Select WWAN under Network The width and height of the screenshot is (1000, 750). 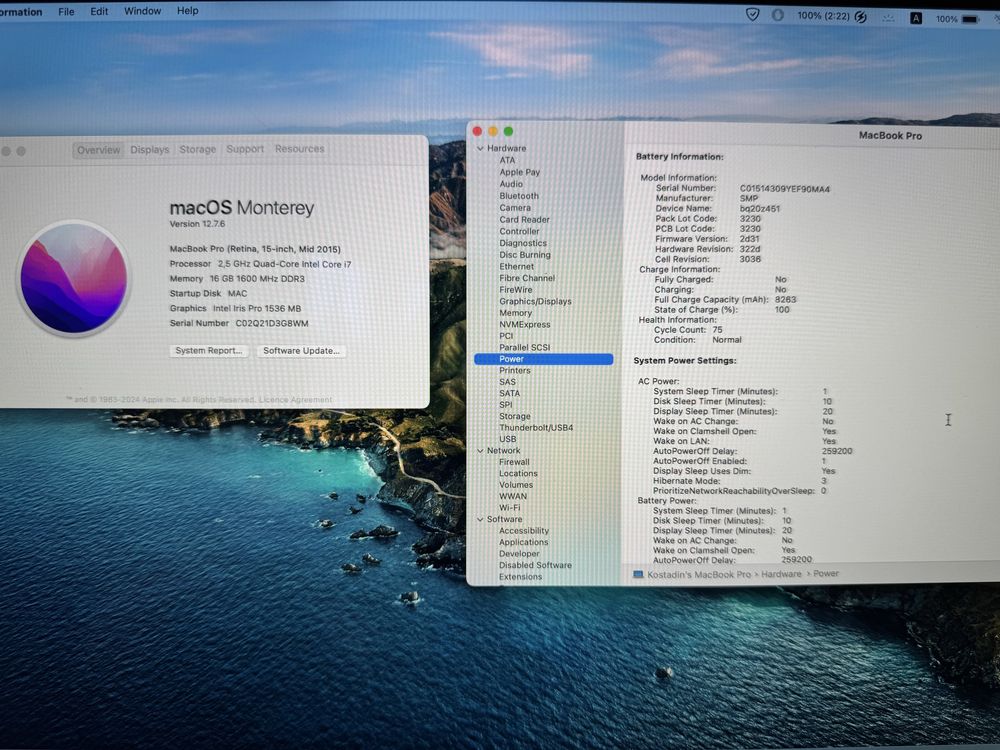click(x=513, y=497)
